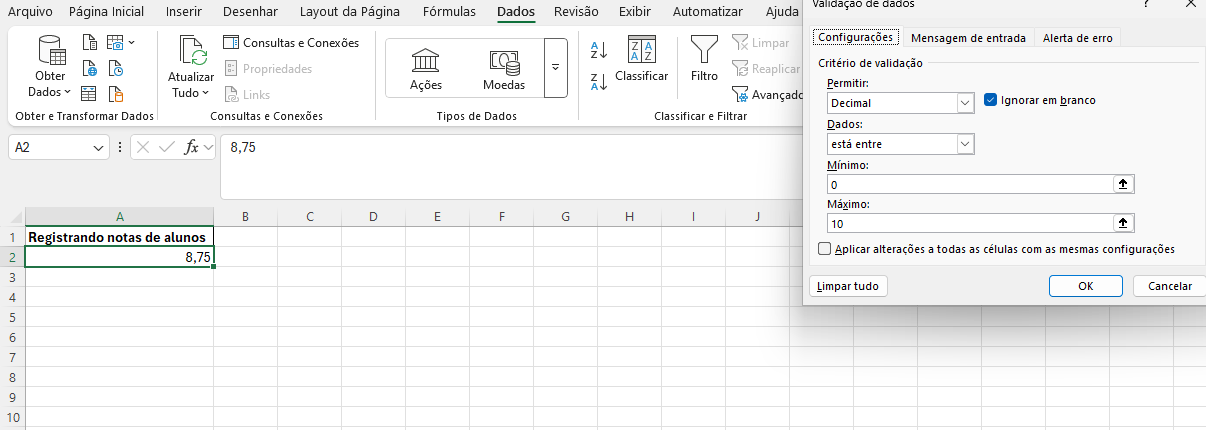Click the Máximo range selector arrow
The height and width of the screenshot is (430, 1206).
pos(1123,223)
